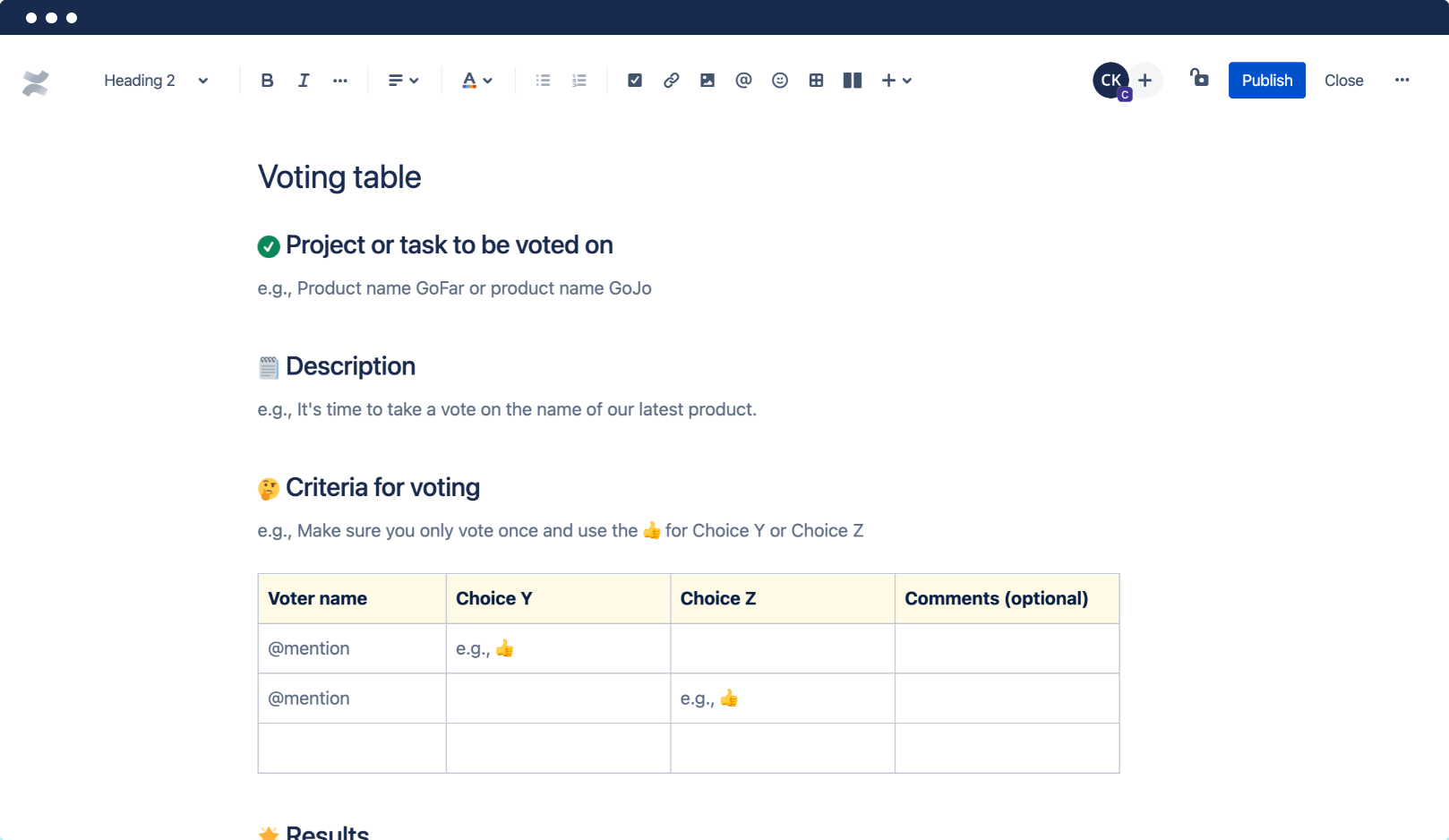Viewport: 1449px width, 840px height.
Task: Insert an action item checkbox
Action: coord(634,80)
